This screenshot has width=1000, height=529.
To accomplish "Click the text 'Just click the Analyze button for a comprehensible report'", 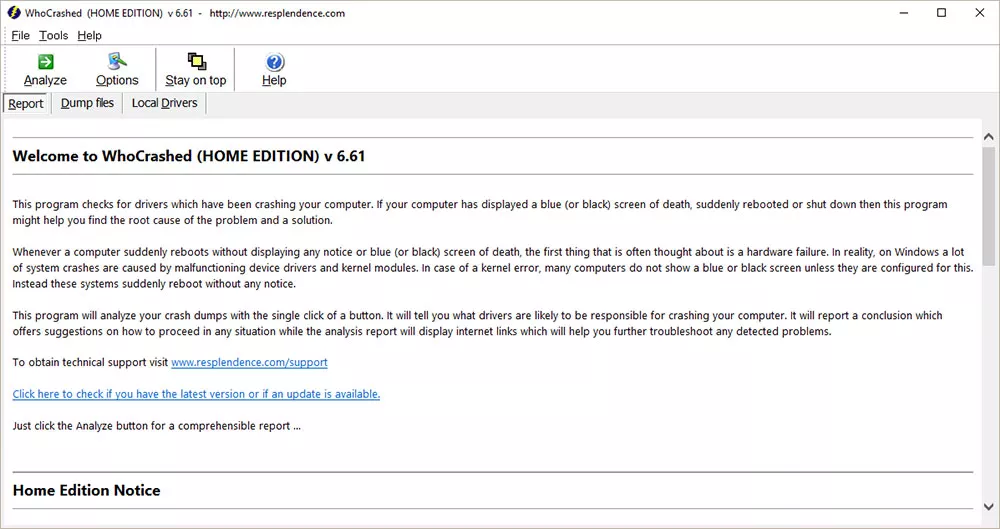I will pyautogui.click(x=152, y=426).
